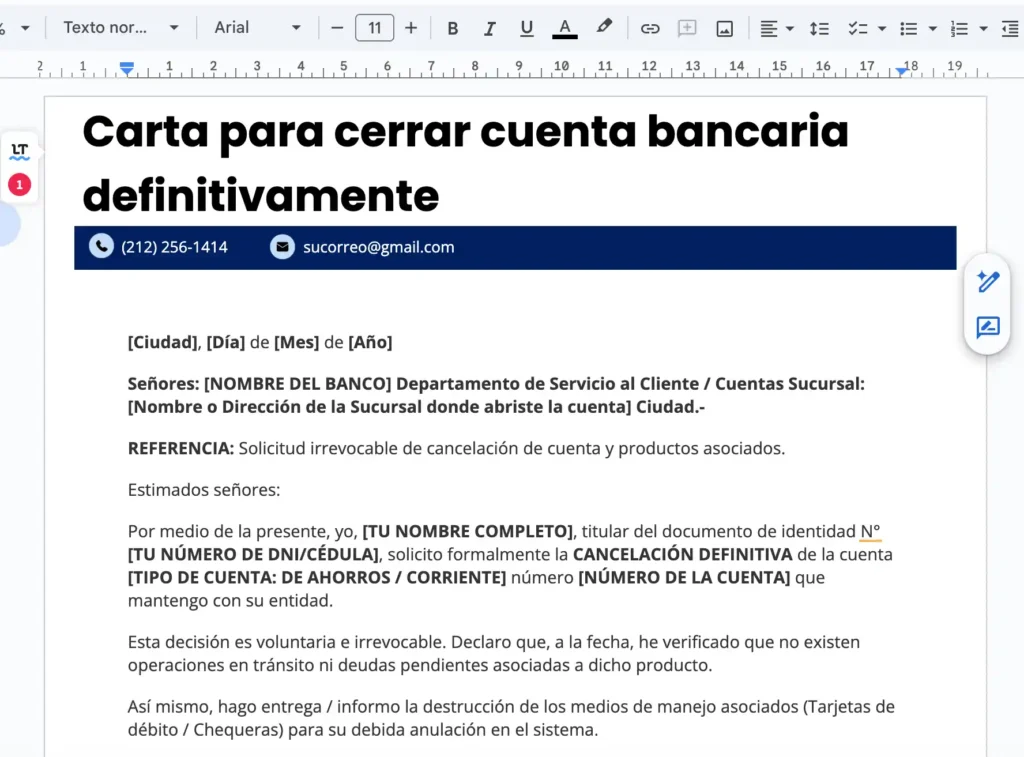Toggle bold formatting
The image size is (1024, 757).
pyautogui.click(x=452, y=27)
